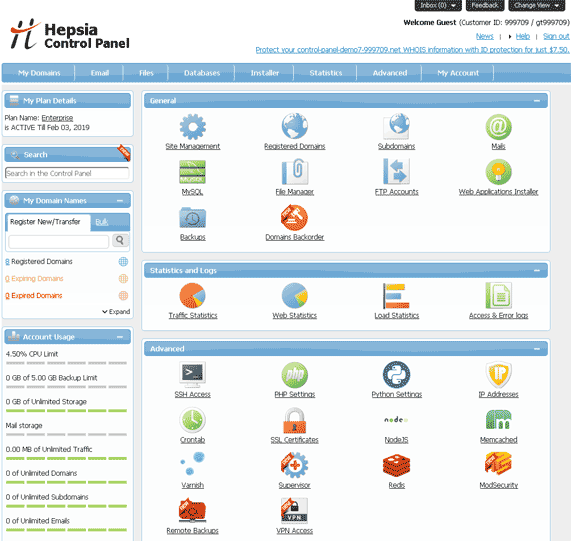Open the SSH Access terminal icon
Image resolution: width=571 pixels, height=541 pixels.
pos(193,374)
